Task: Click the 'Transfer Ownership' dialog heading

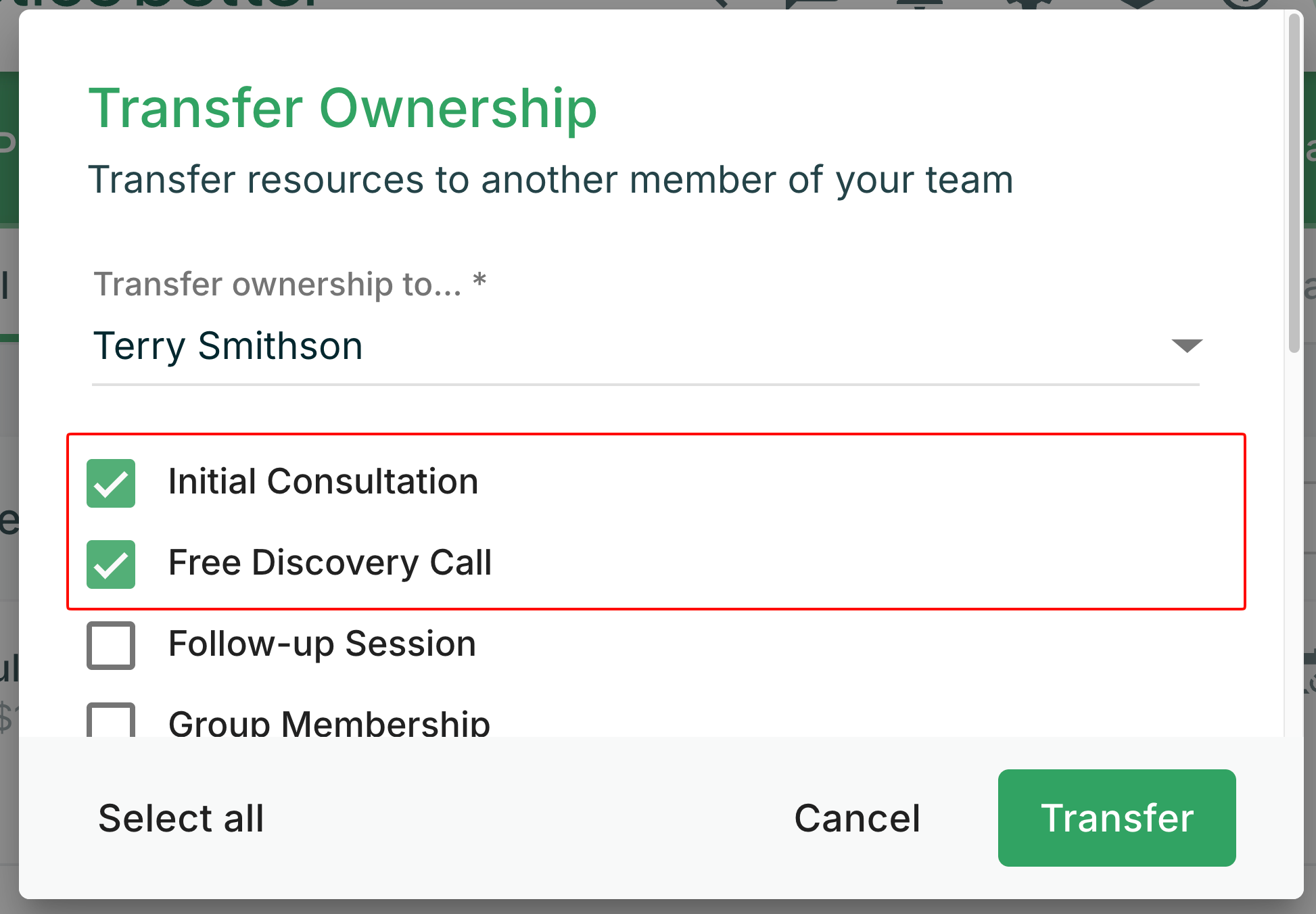Action: 343,108
